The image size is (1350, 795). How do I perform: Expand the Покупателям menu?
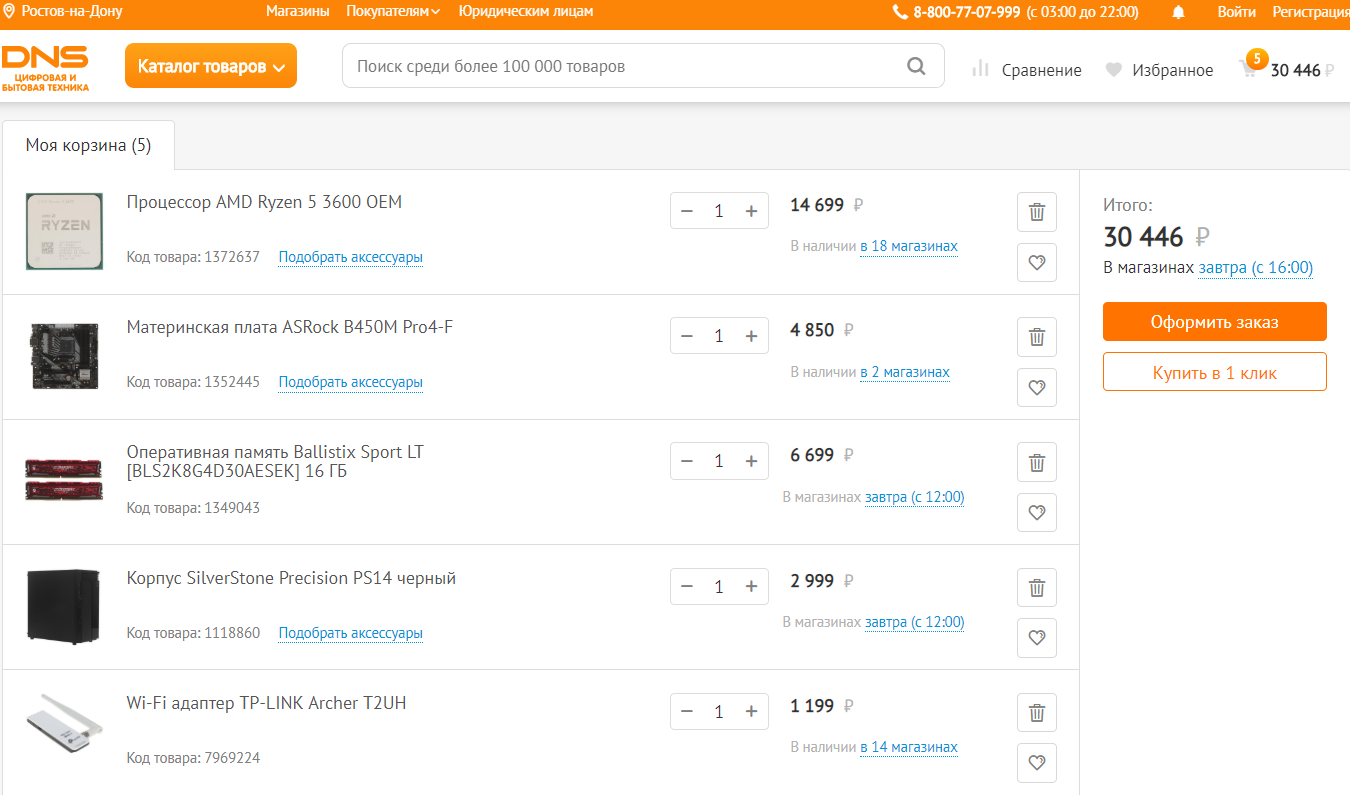393,12
